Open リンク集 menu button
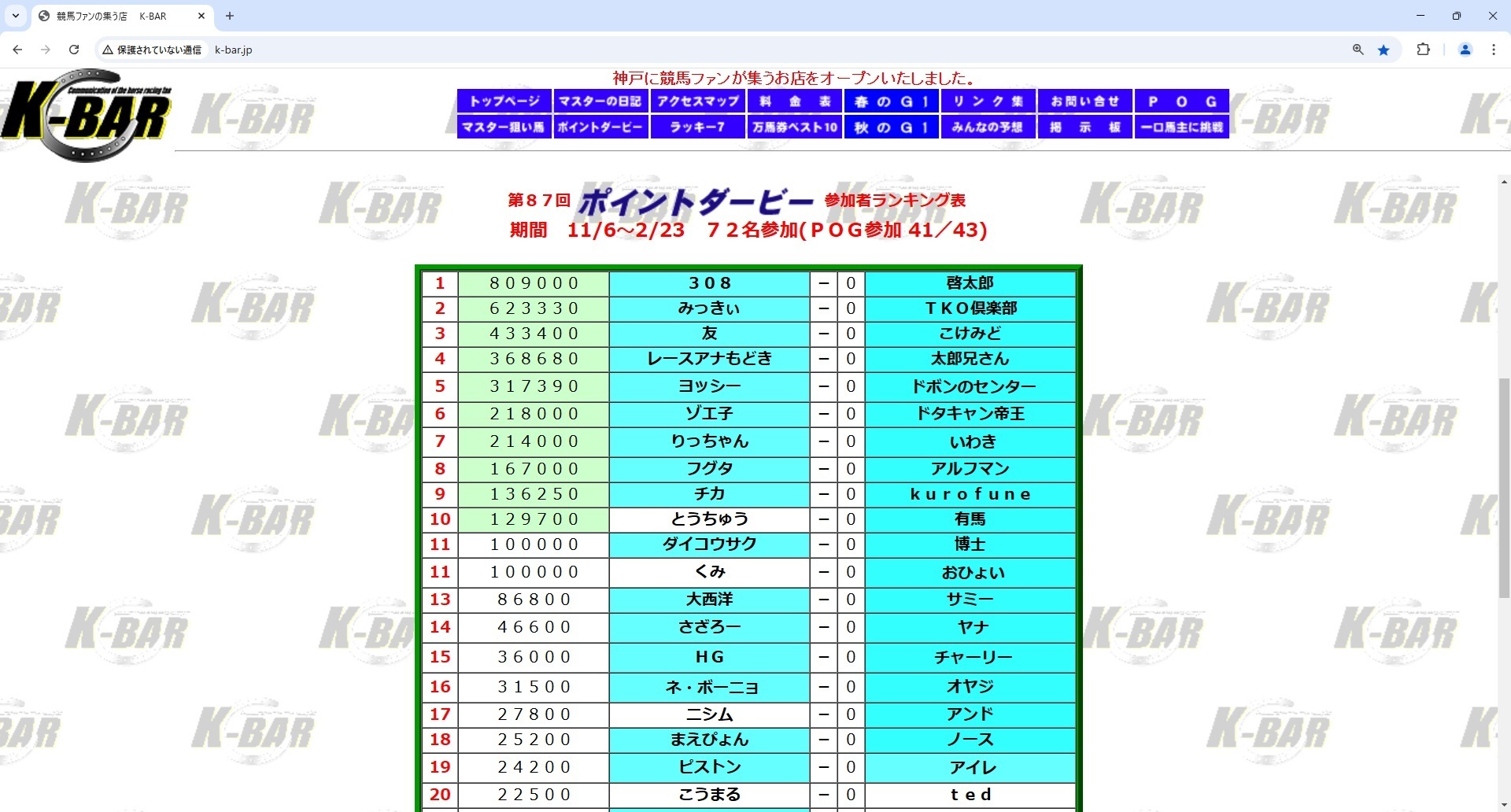 pyautogui.click(x=988, y=101)
